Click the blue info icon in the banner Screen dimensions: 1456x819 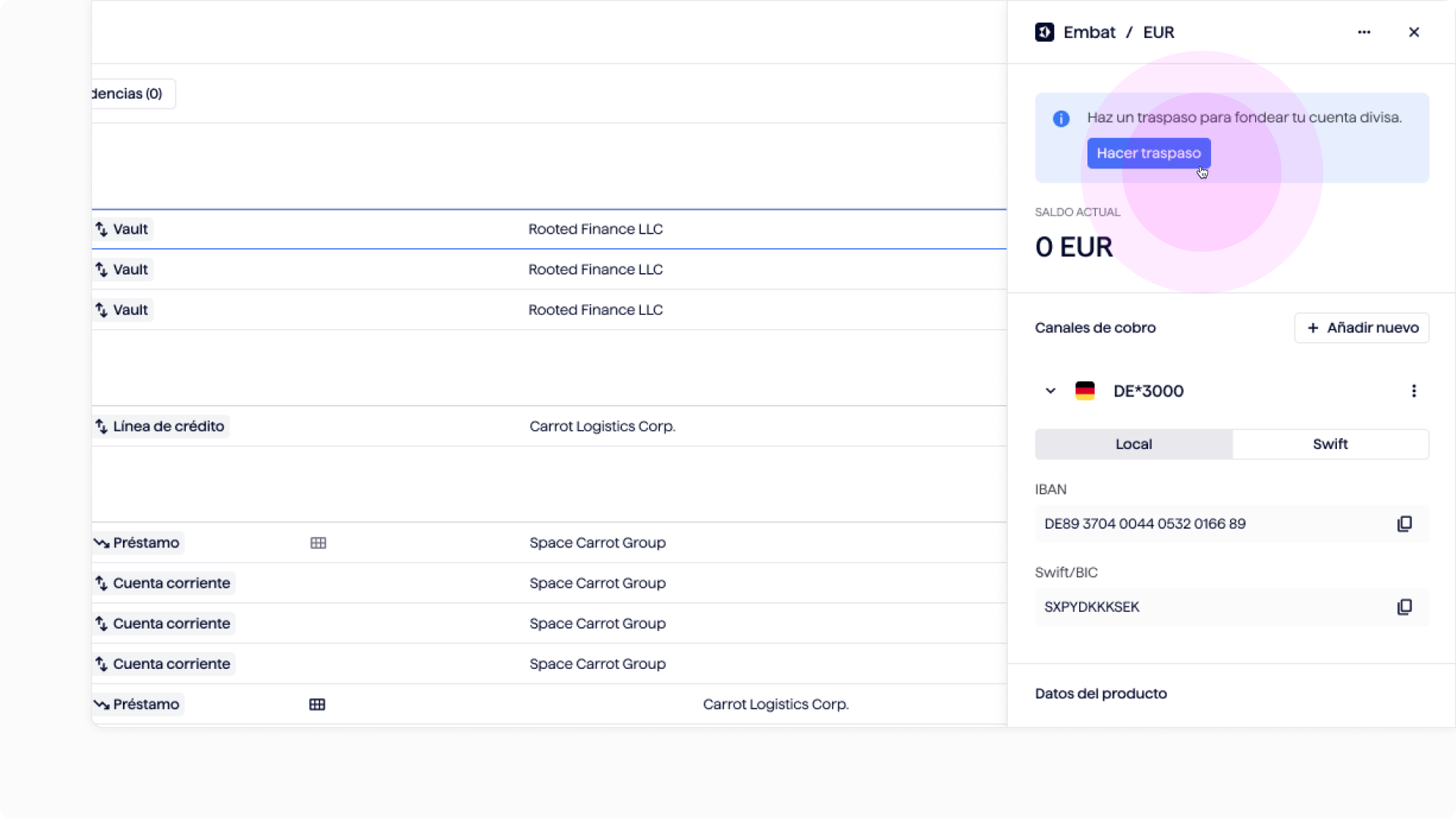[1061, 118]
